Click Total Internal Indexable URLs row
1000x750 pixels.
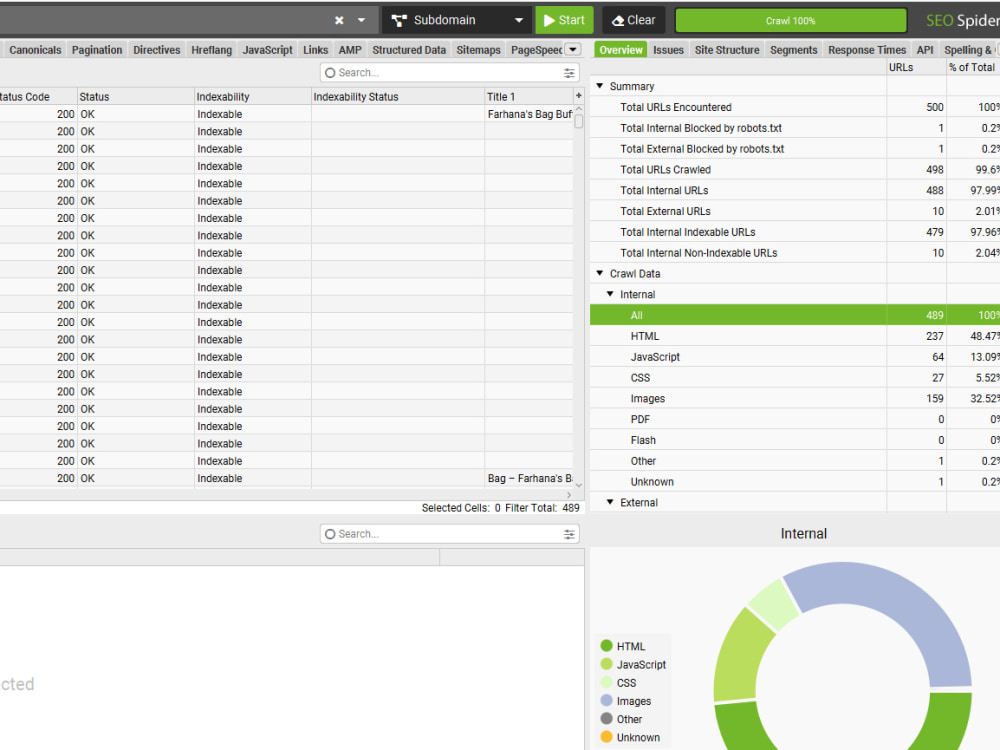tap(795, 232)
